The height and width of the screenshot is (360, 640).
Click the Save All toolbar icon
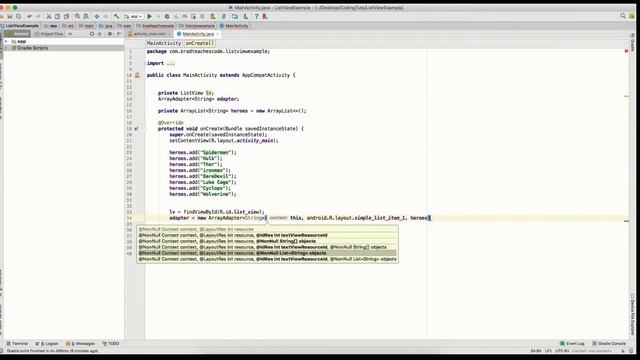(x=10, y=16)
